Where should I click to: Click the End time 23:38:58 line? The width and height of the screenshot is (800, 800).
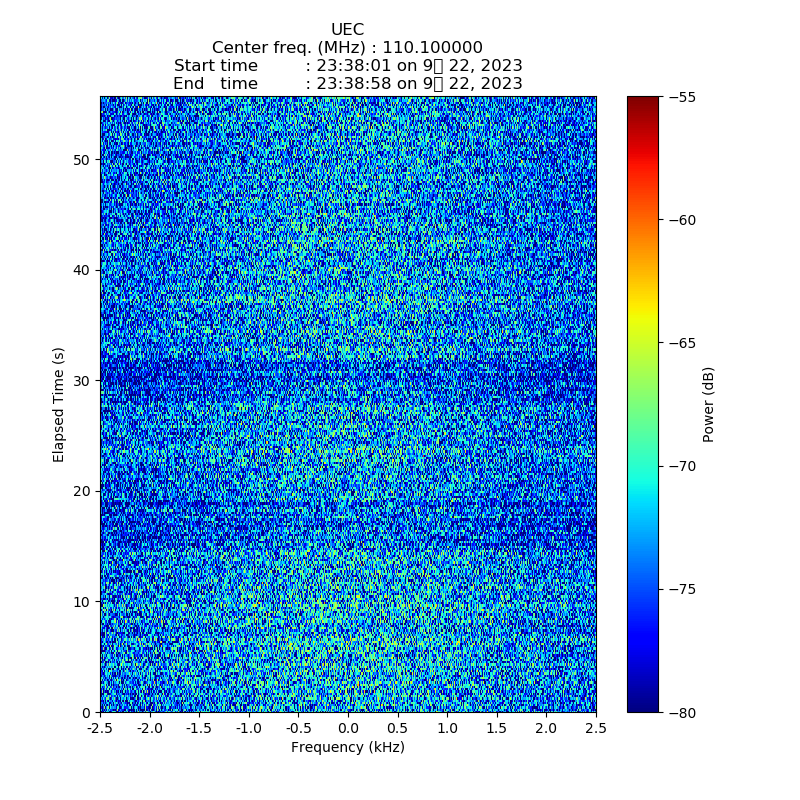coord(347,84)
